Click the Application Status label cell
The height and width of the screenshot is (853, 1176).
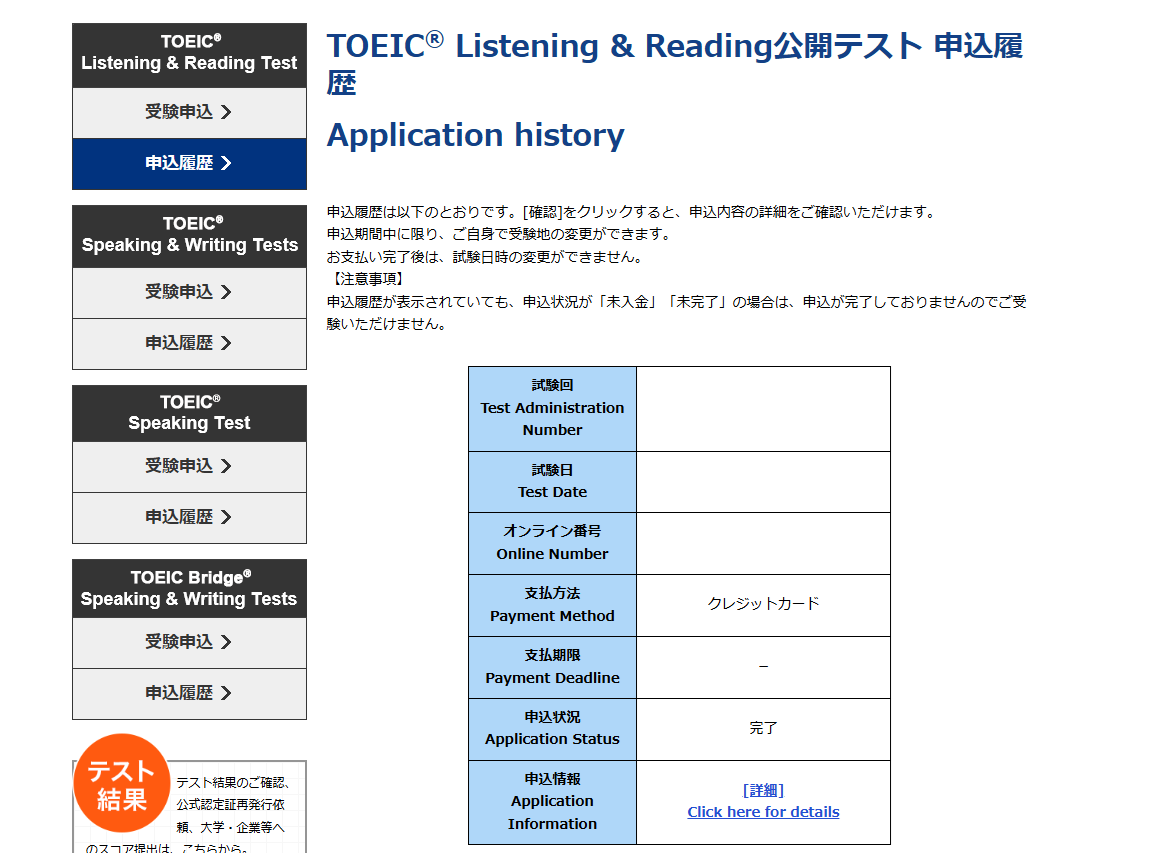pyautogui.click(x=552, y=729)
